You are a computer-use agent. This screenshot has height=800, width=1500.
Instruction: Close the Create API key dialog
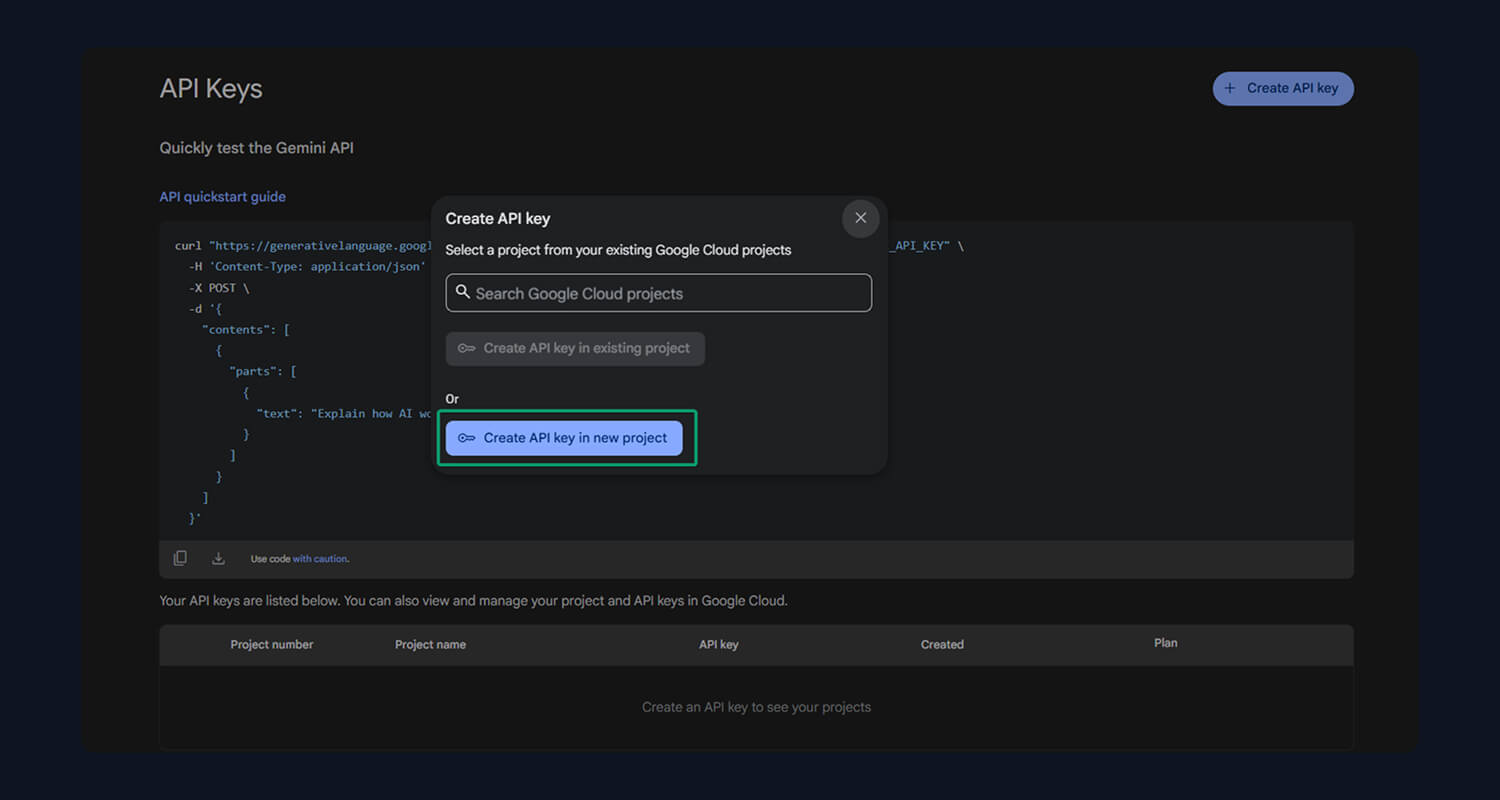click(x=860, y=218)
